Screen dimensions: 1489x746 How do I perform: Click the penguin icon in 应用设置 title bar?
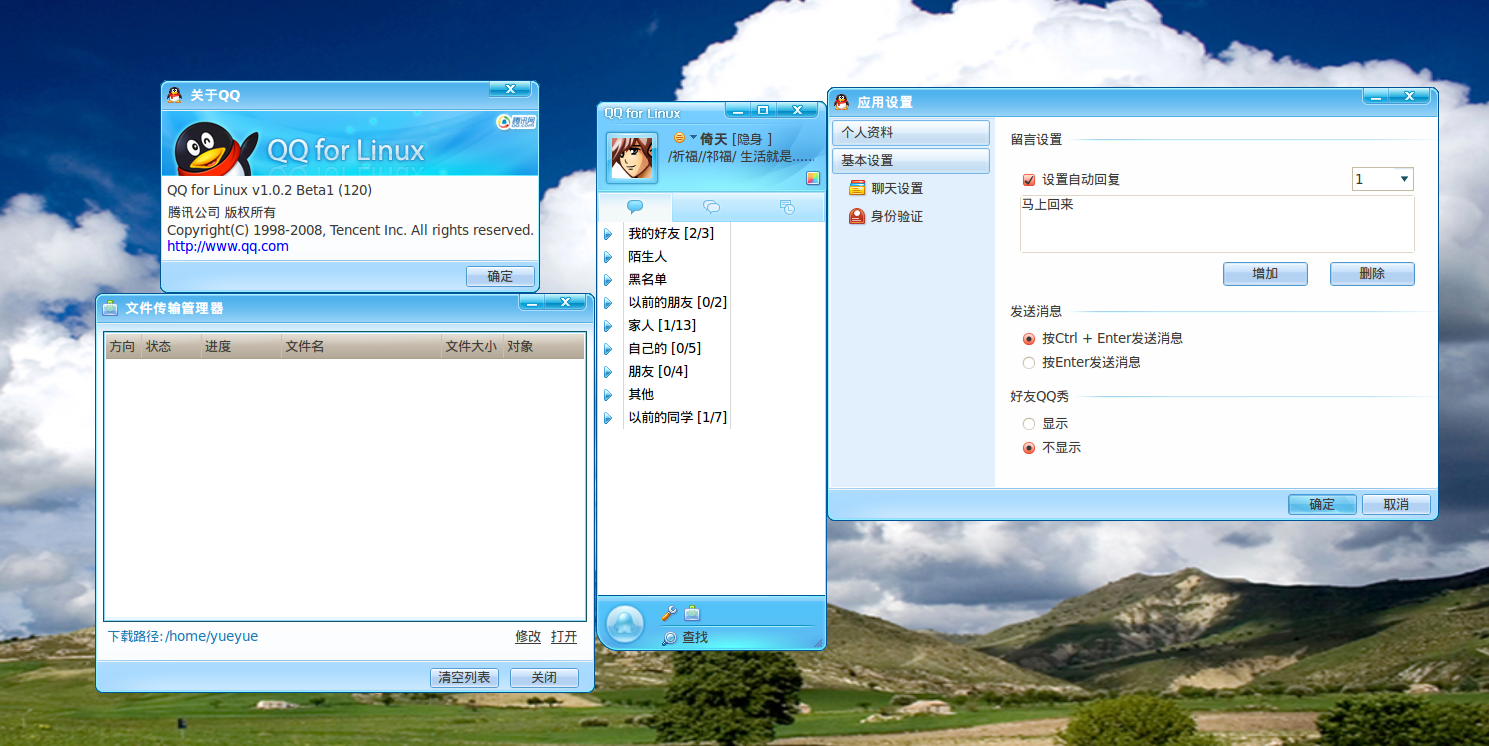[x=841, y=101]
